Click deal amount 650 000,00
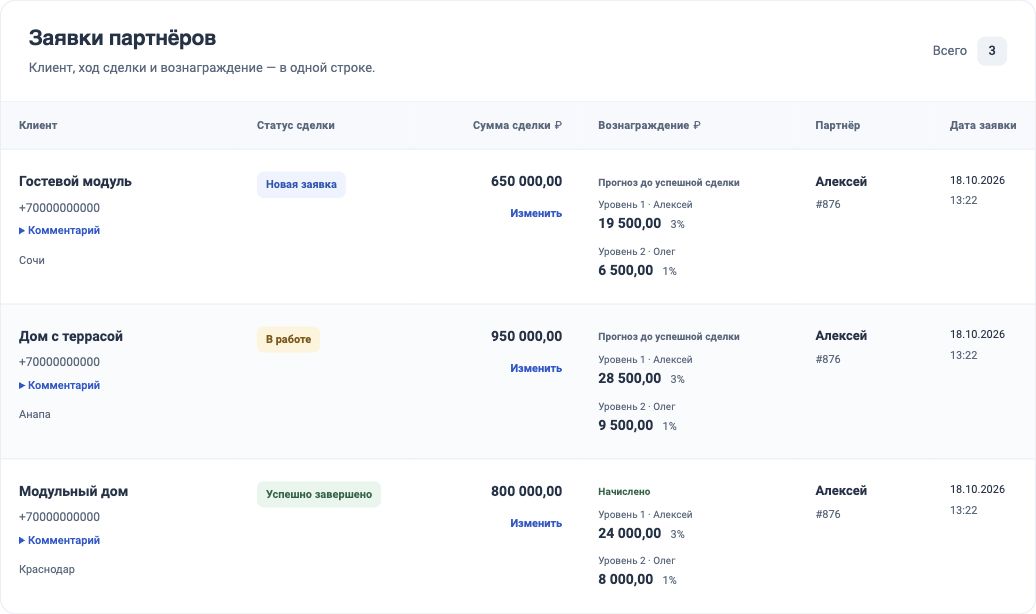1036x614 pixels. pos(527,181)
